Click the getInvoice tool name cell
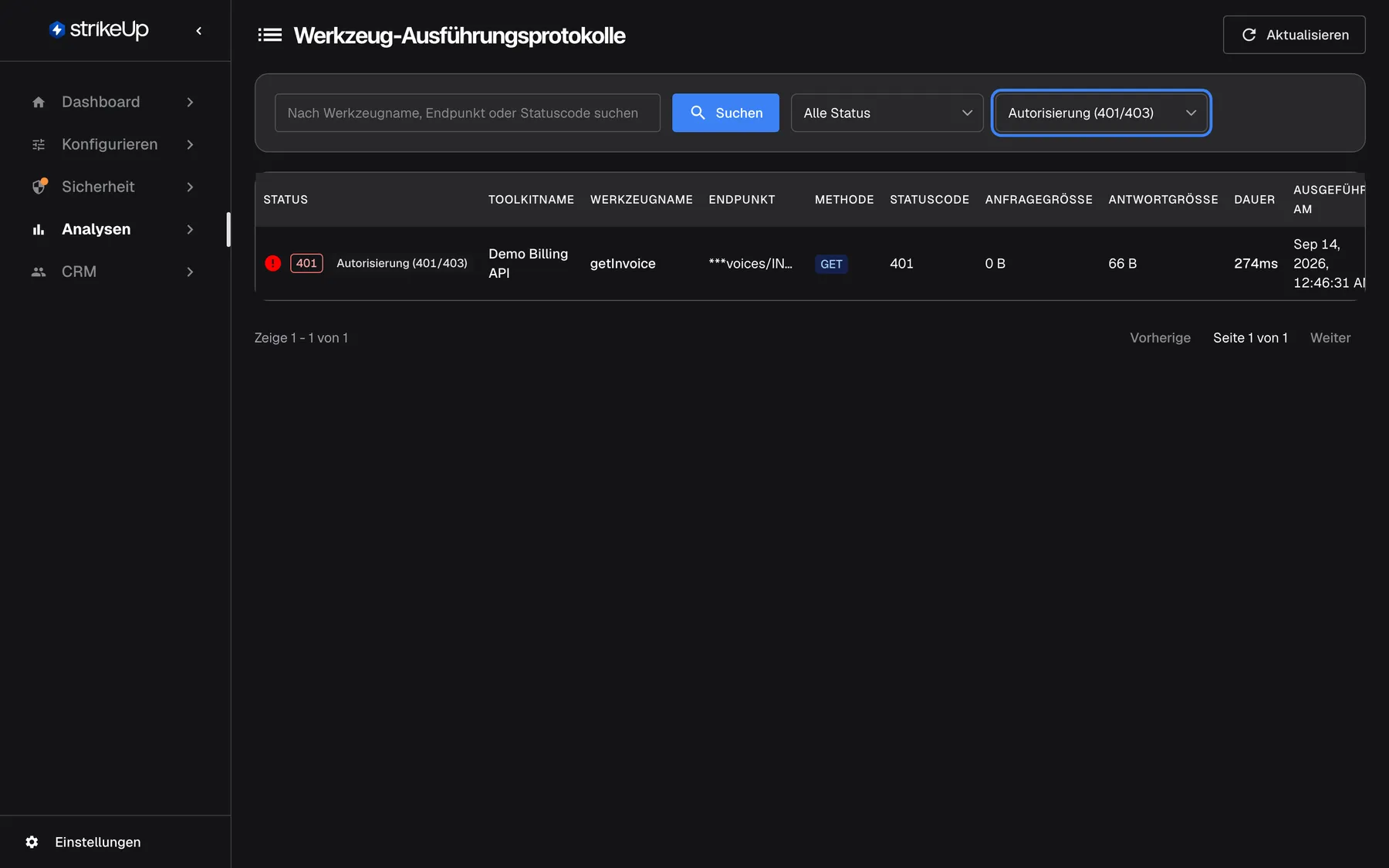Screen dimensions: 1389x868 (x=623, y=263)
